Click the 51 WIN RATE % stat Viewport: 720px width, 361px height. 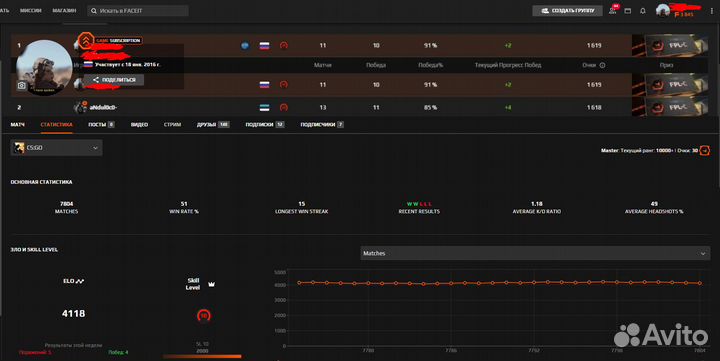(x=184, y=207)
